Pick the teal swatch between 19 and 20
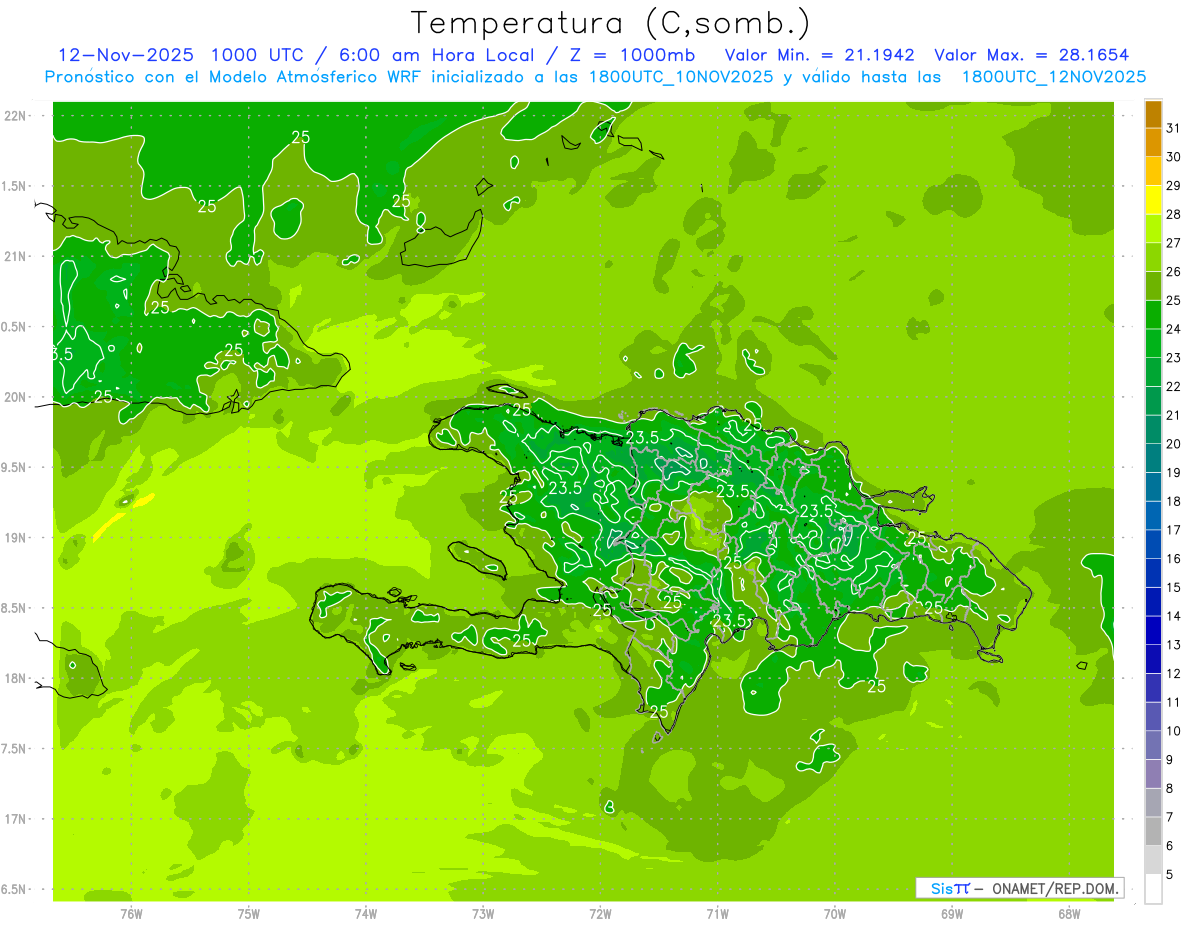This screenshot has width=1200, height=927. point(1153,459)
